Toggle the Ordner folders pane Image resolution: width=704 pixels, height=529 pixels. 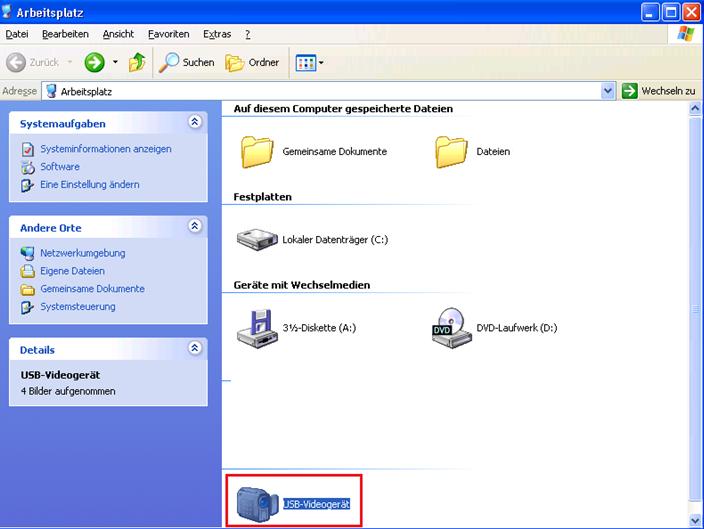coord(252,62)
